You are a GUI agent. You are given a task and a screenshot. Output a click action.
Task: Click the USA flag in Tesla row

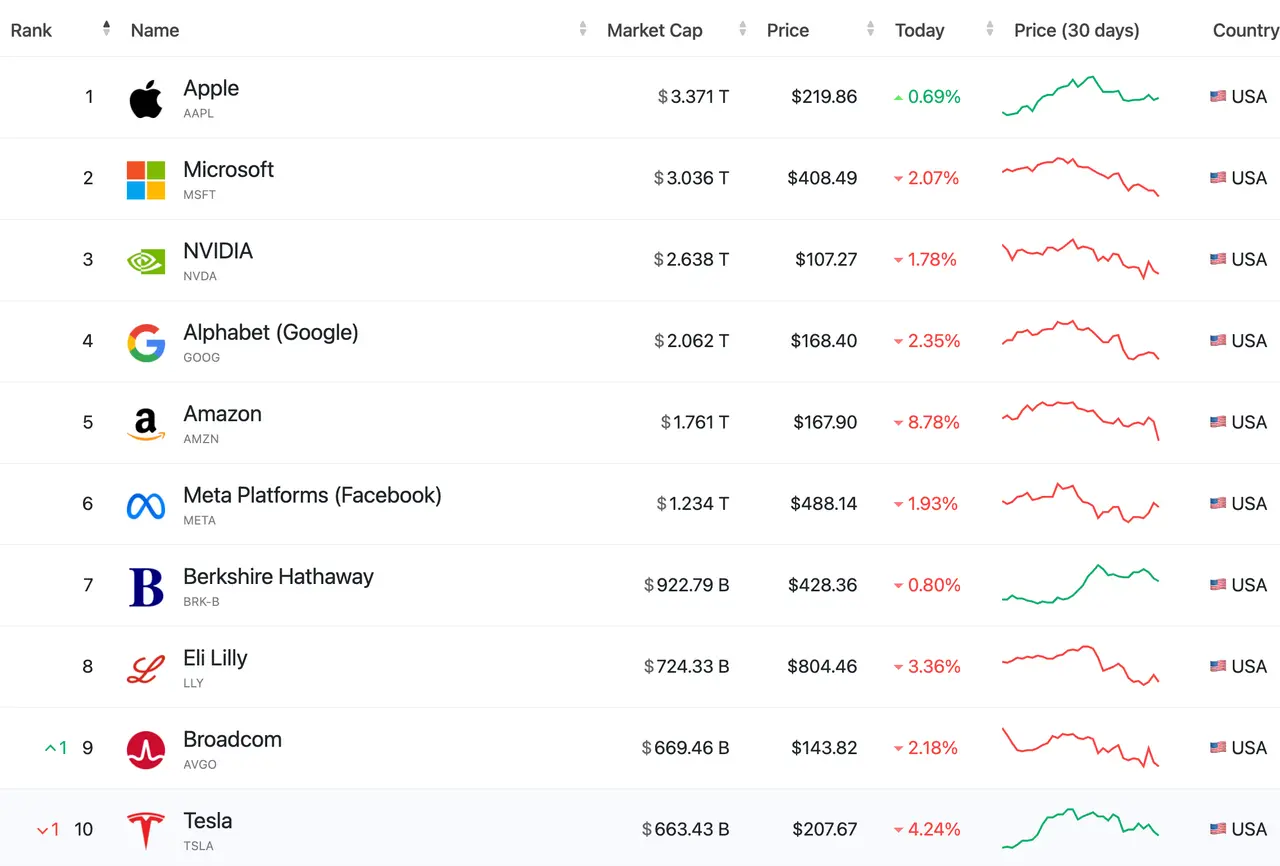point(1218,829)
